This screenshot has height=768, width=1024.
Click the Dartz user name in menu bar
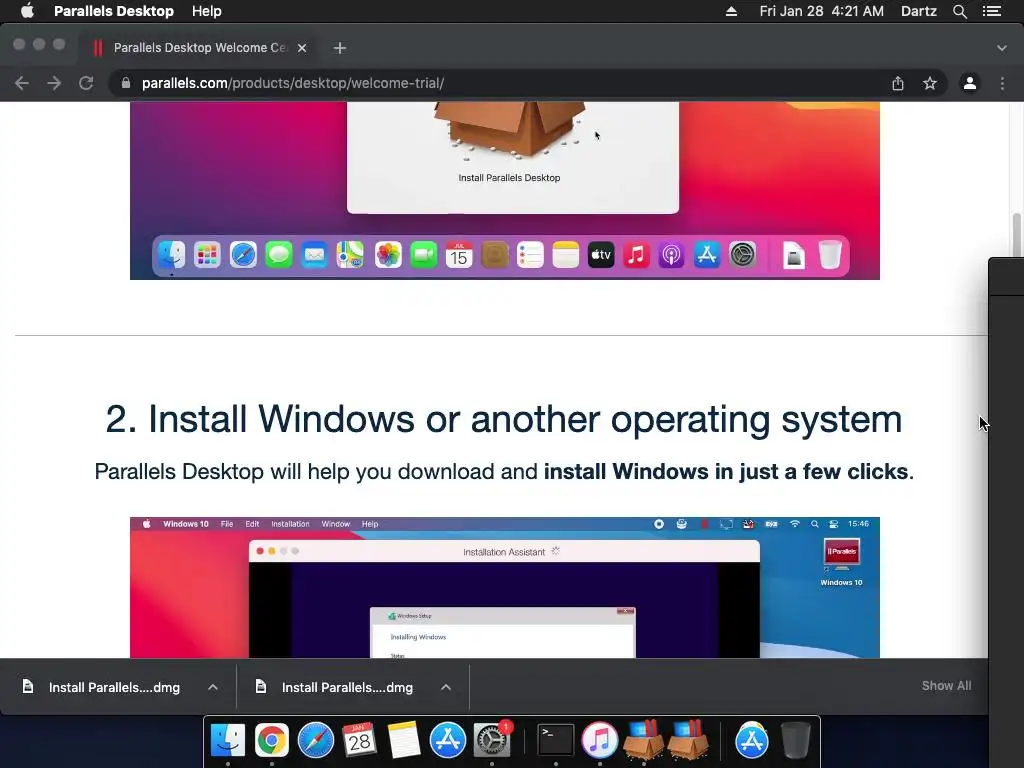918,11
